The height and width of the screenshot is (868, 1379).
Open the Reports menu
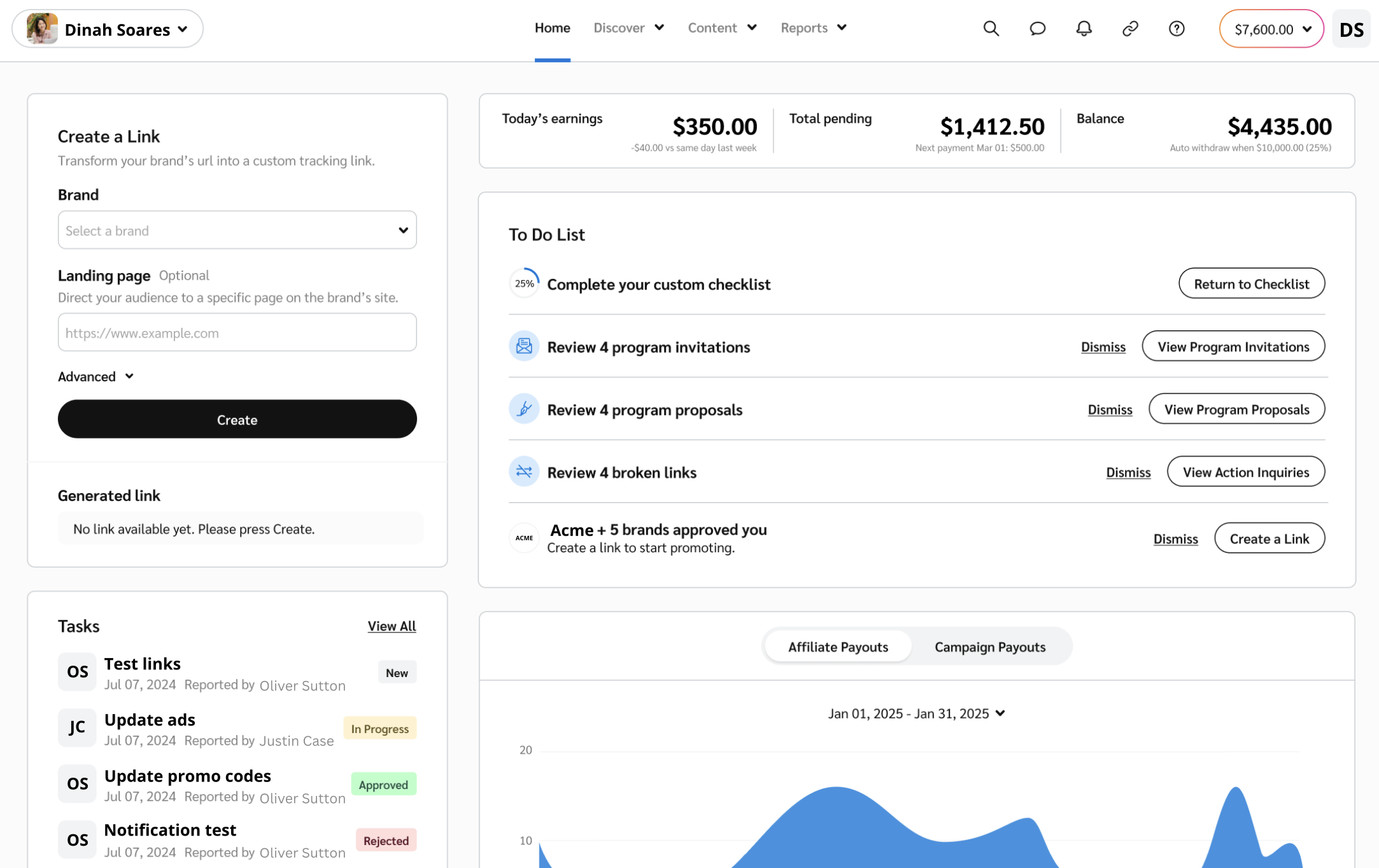[813, 28]
